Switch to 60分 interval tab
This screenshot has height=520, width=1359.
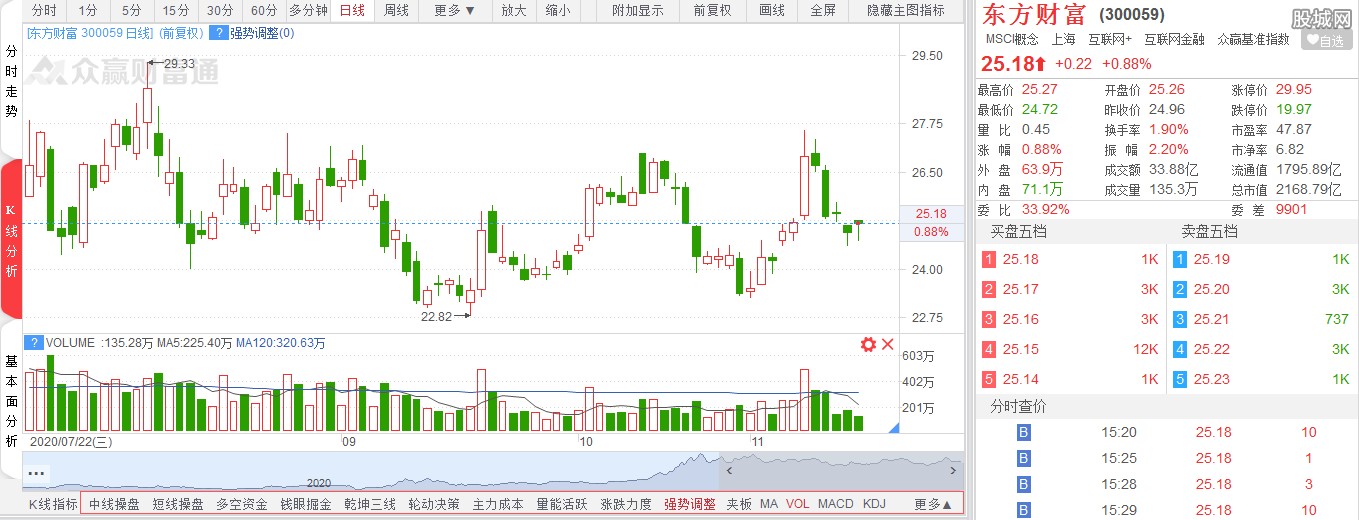[264, 11]
